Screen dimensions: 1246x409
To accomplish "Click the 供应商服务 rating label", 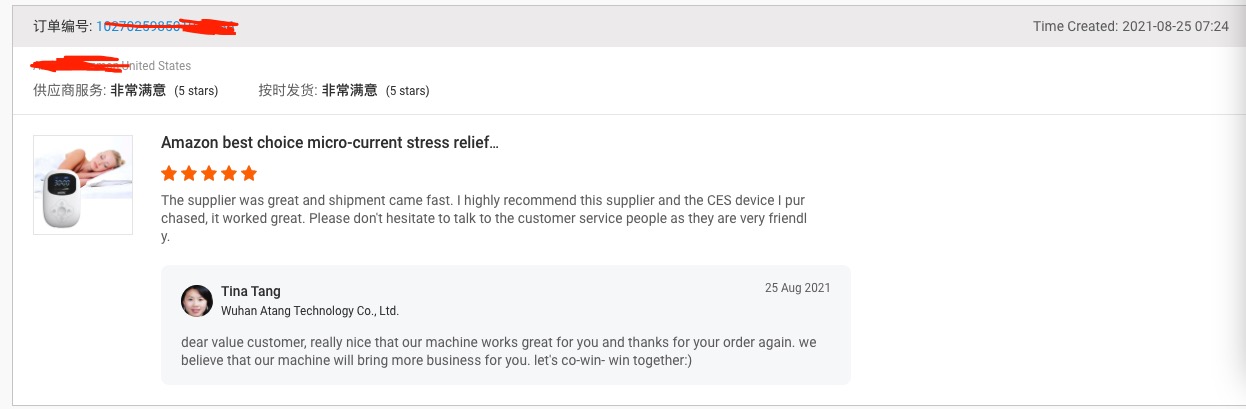I will [69, 90].
